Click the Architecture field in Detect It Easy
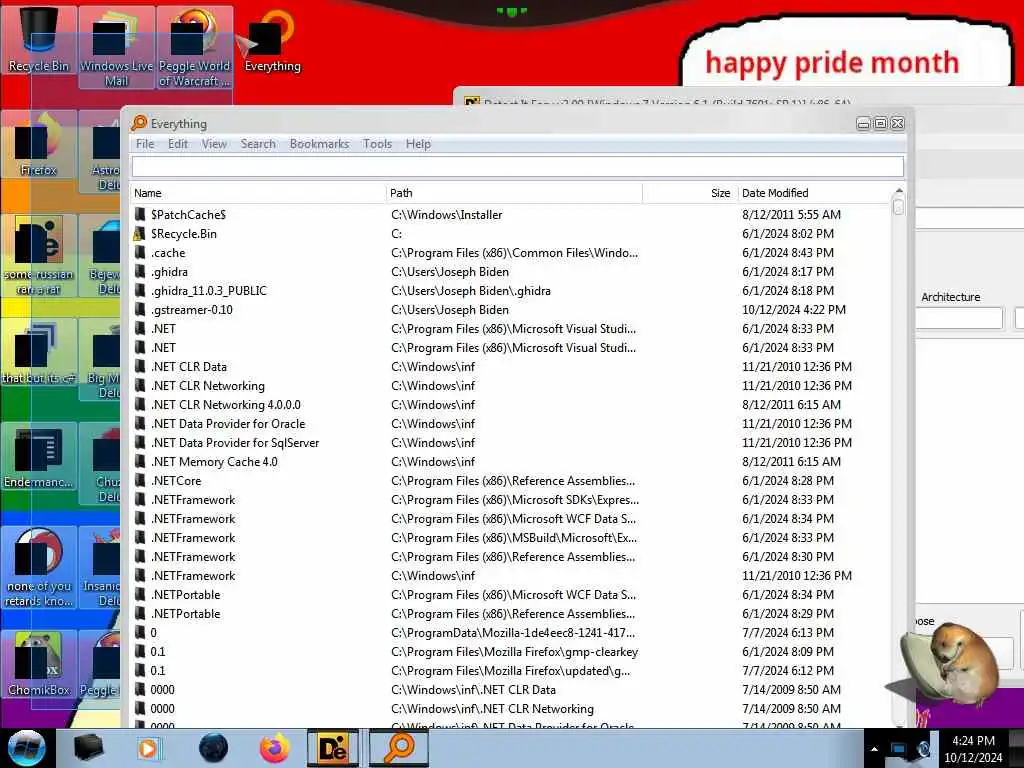 pyautogui.click(x=959, y=319)
